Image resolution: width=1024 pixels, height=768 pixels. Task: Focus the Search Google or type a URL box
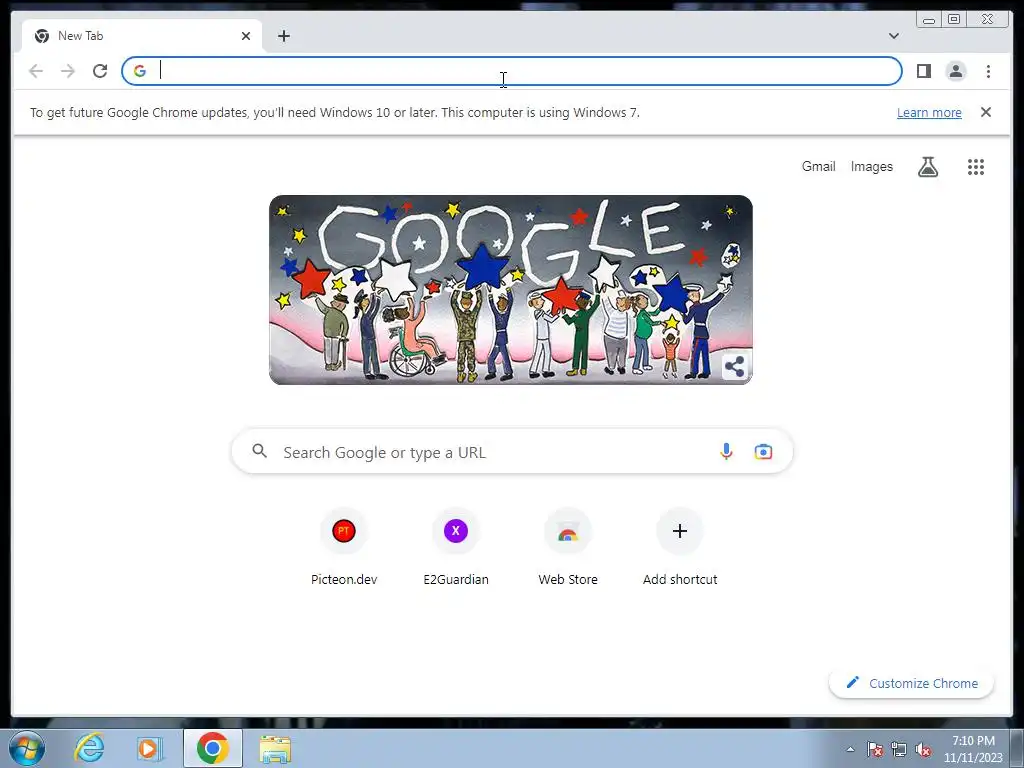[x=512, y=452]
